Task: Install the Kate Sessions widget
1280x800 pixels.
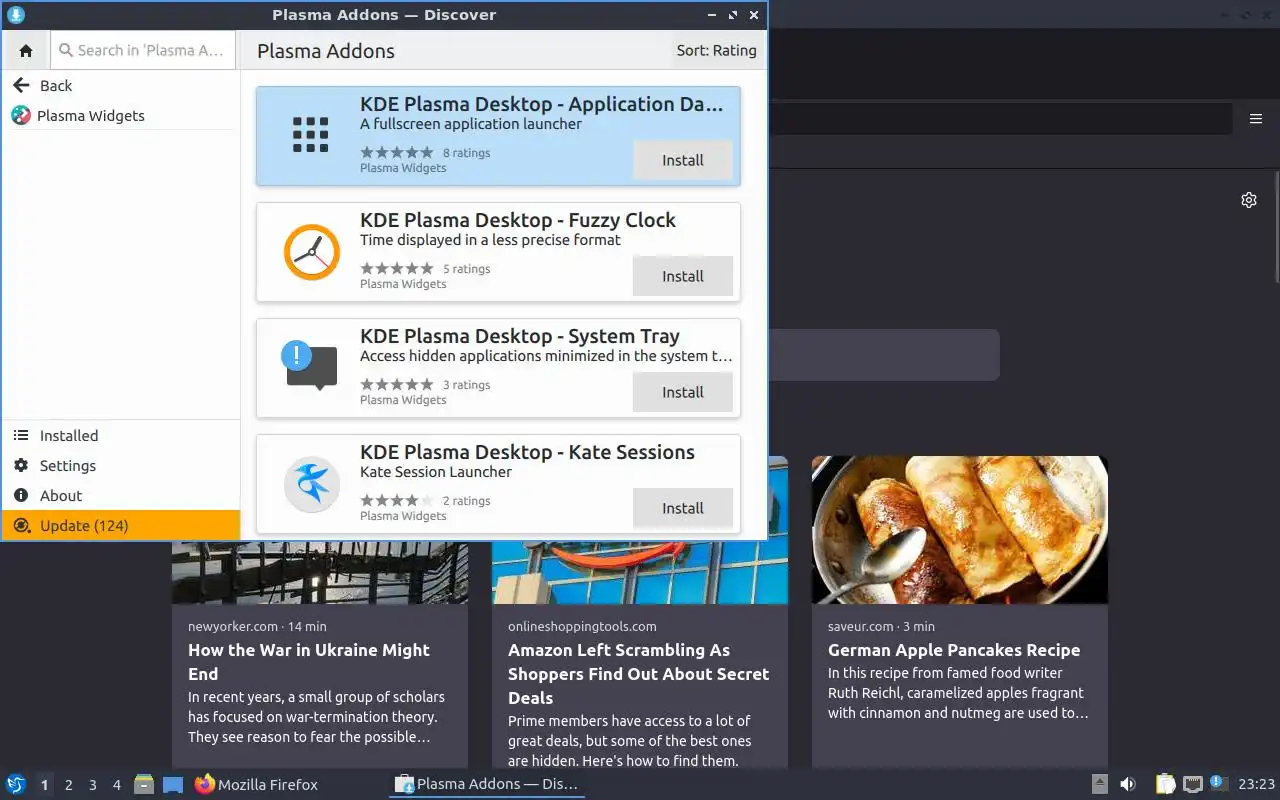Action: (x=683, y=508)
